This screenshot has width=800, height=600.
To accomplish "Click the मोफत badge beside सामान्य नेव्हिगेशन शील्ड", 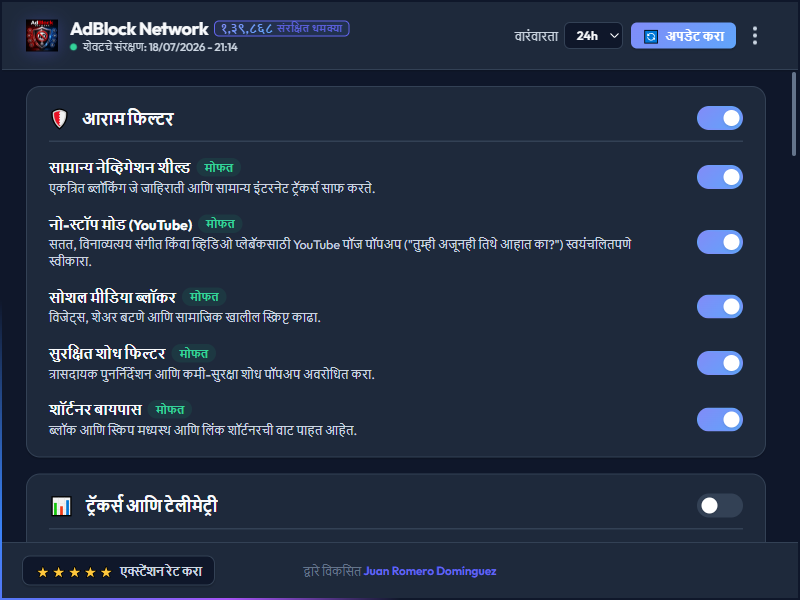I will tap(219, 167).
